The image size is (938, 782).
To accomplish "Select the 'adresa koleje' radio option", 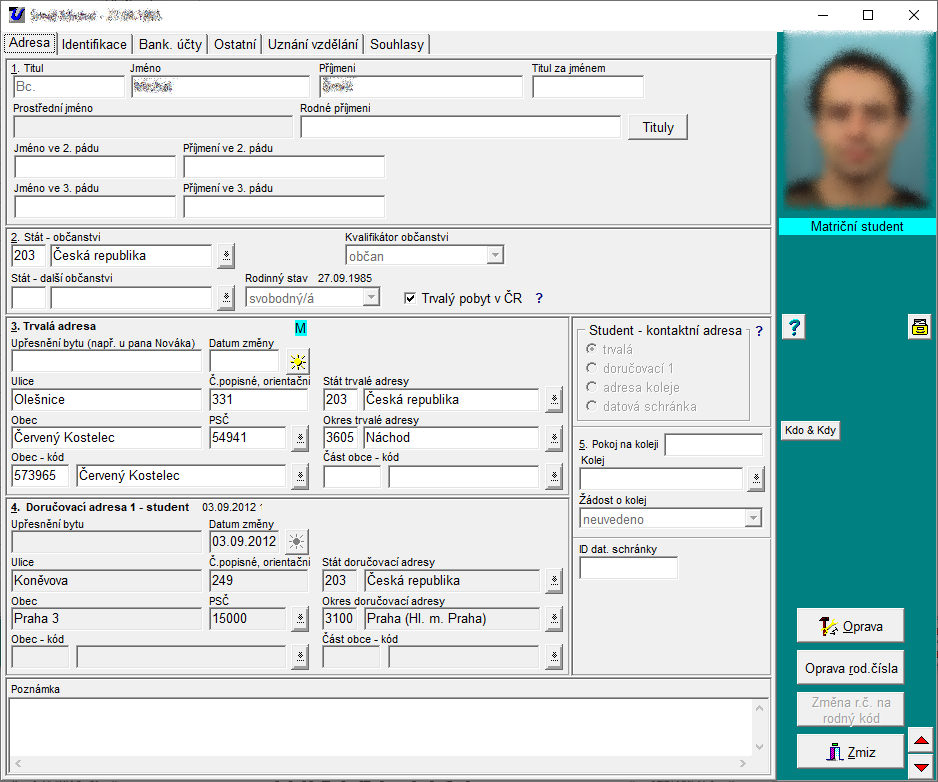I will [x=592, y=387].
